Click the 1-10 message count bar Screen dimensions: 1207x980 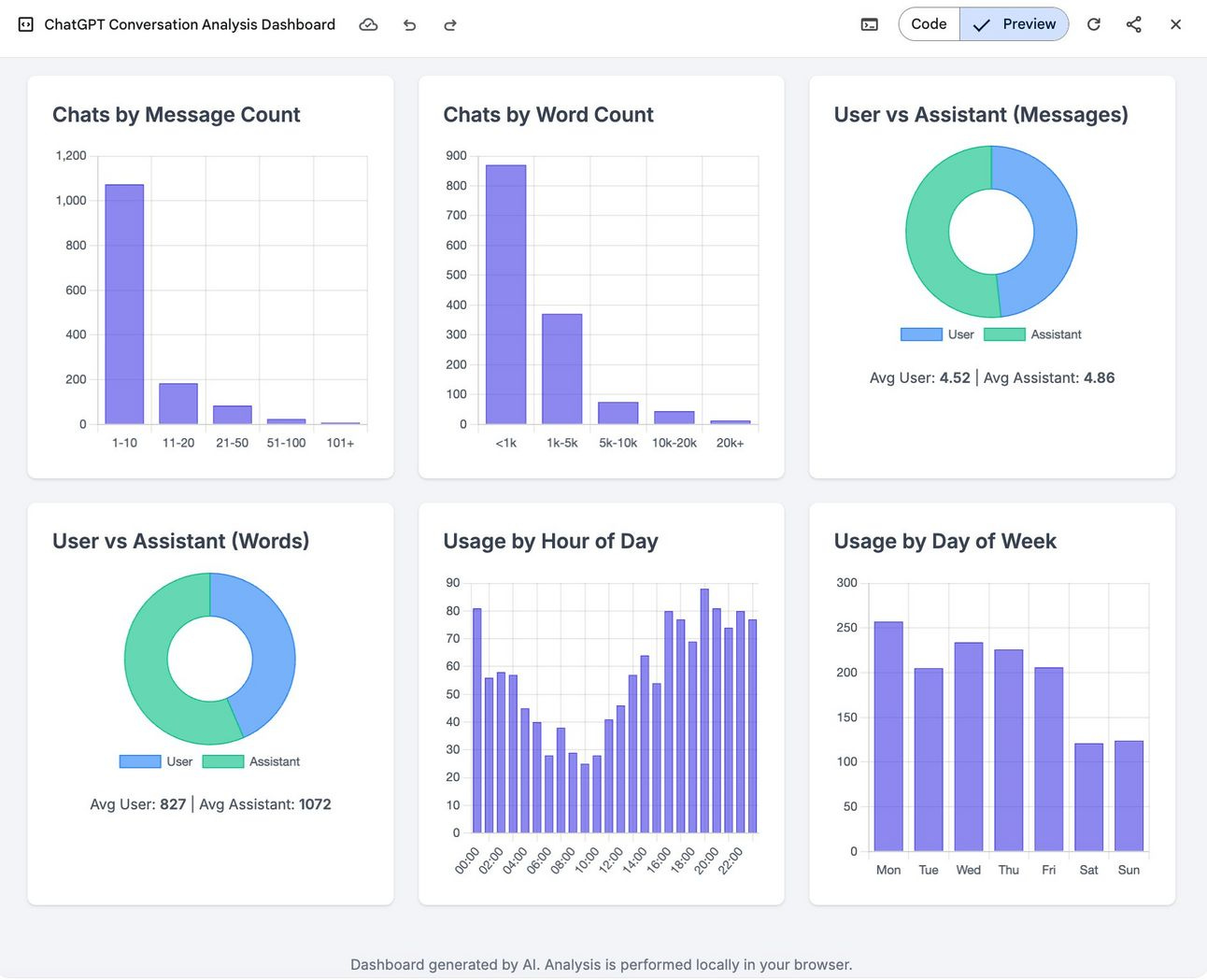tap(124, 305)
